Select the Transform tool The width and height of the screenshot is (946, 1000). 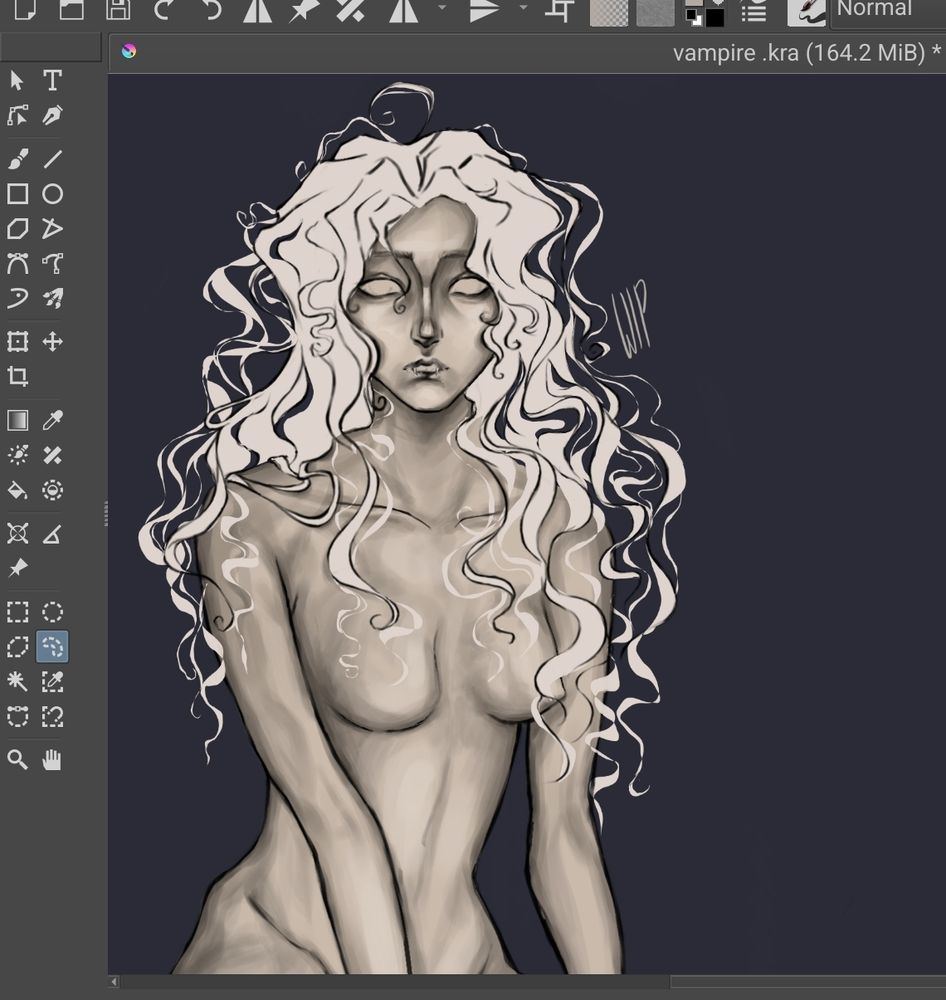point(16,340)
